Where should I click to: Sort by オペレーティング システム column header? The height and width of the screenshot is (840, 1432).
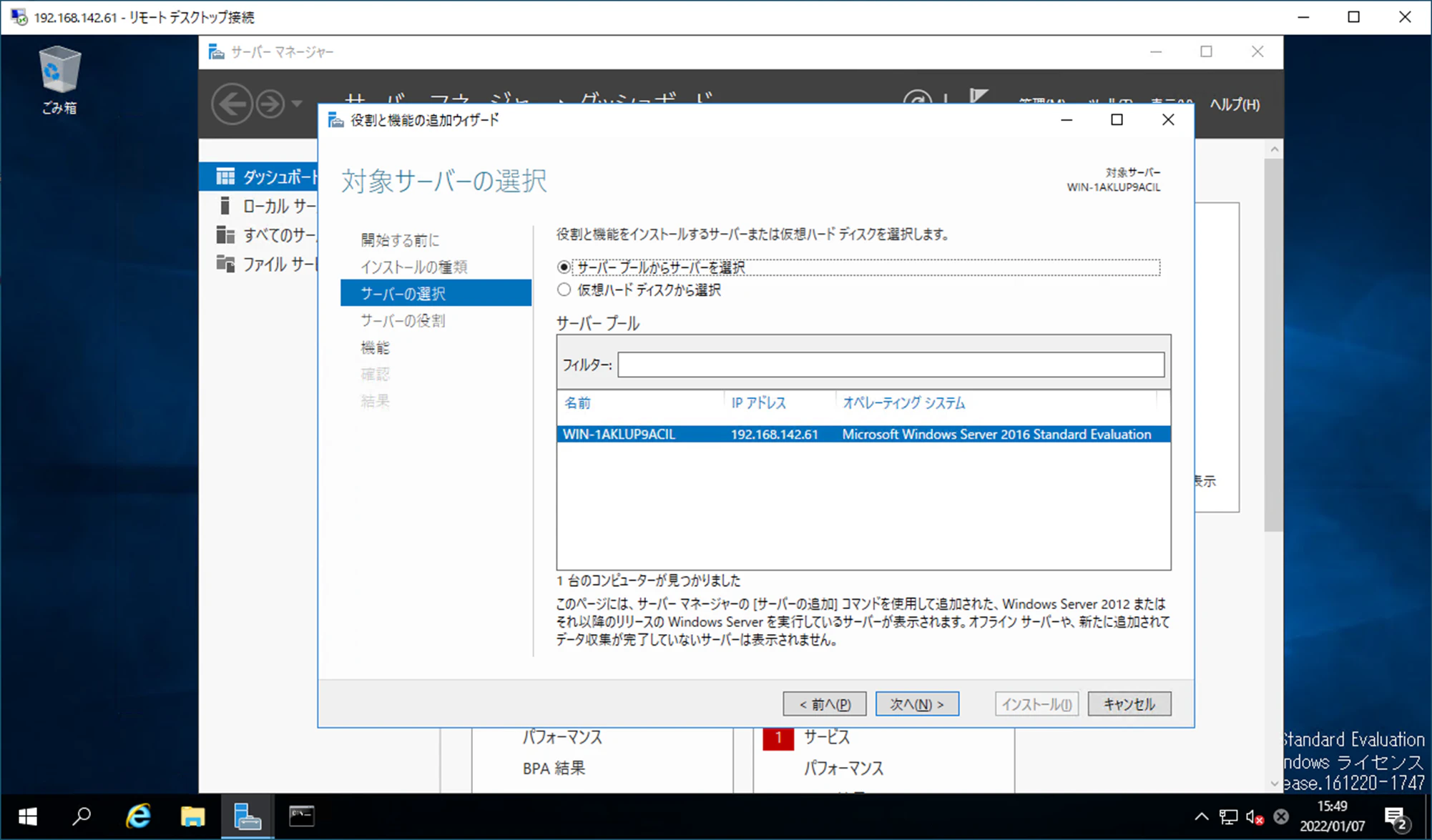coord(903,403)
